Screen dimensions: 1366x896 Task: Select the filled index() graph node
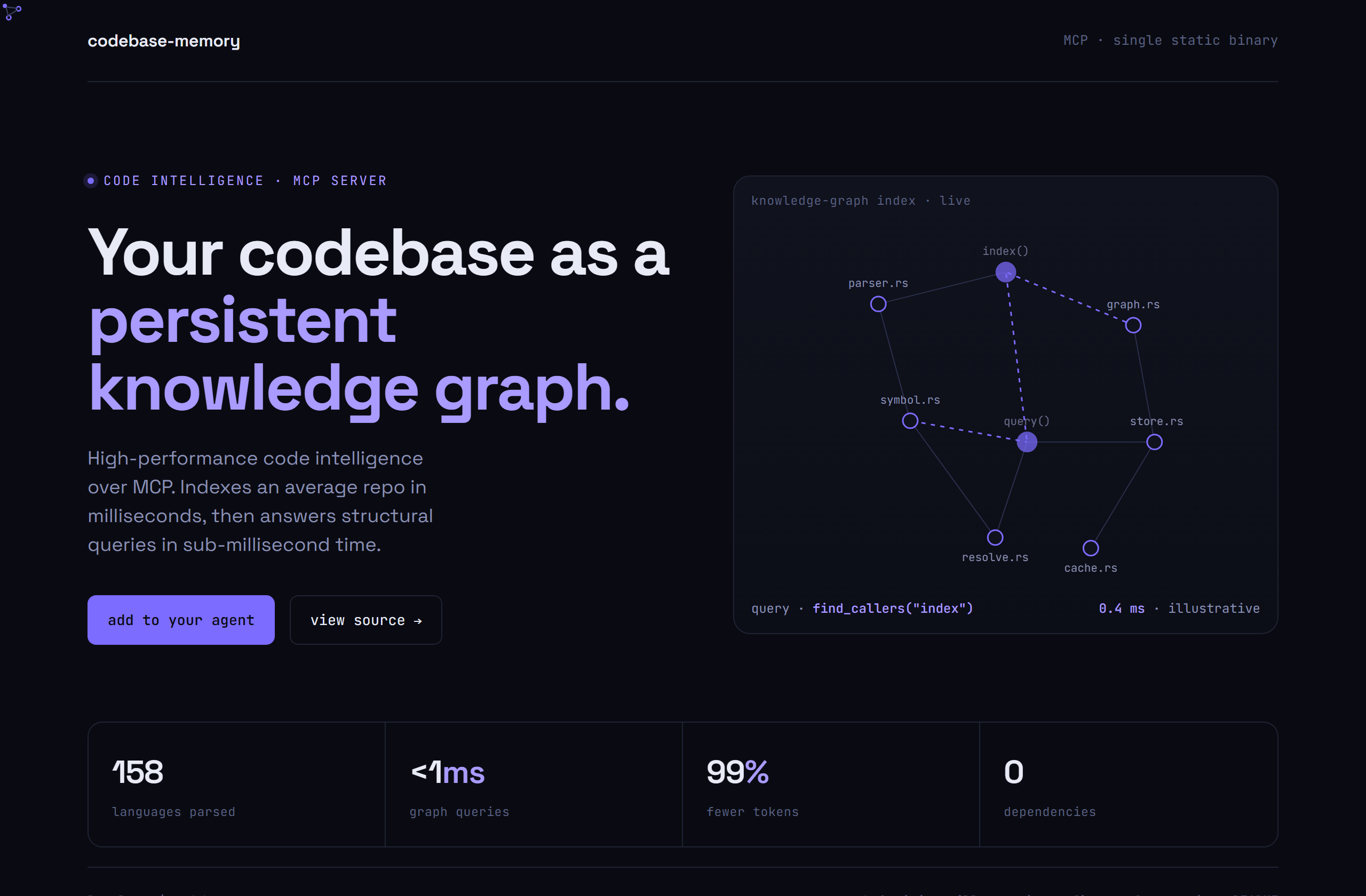(1006, 272)
